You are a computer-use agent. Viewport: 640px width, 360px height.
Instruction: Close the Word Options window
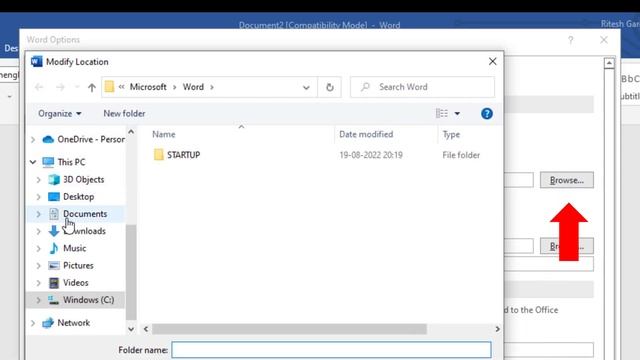tap(604, 40)
